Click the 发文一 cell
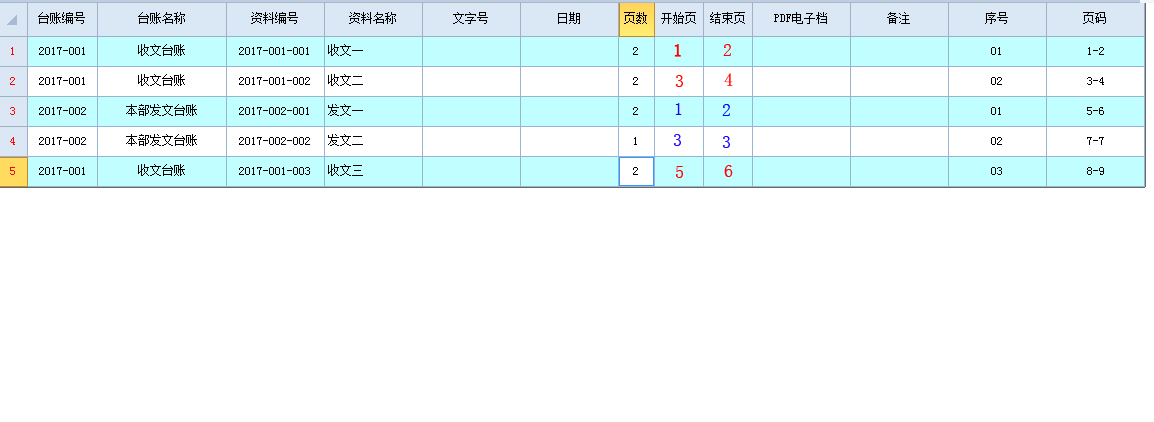Screen dimensions: 1154x422 pos(373,112)
